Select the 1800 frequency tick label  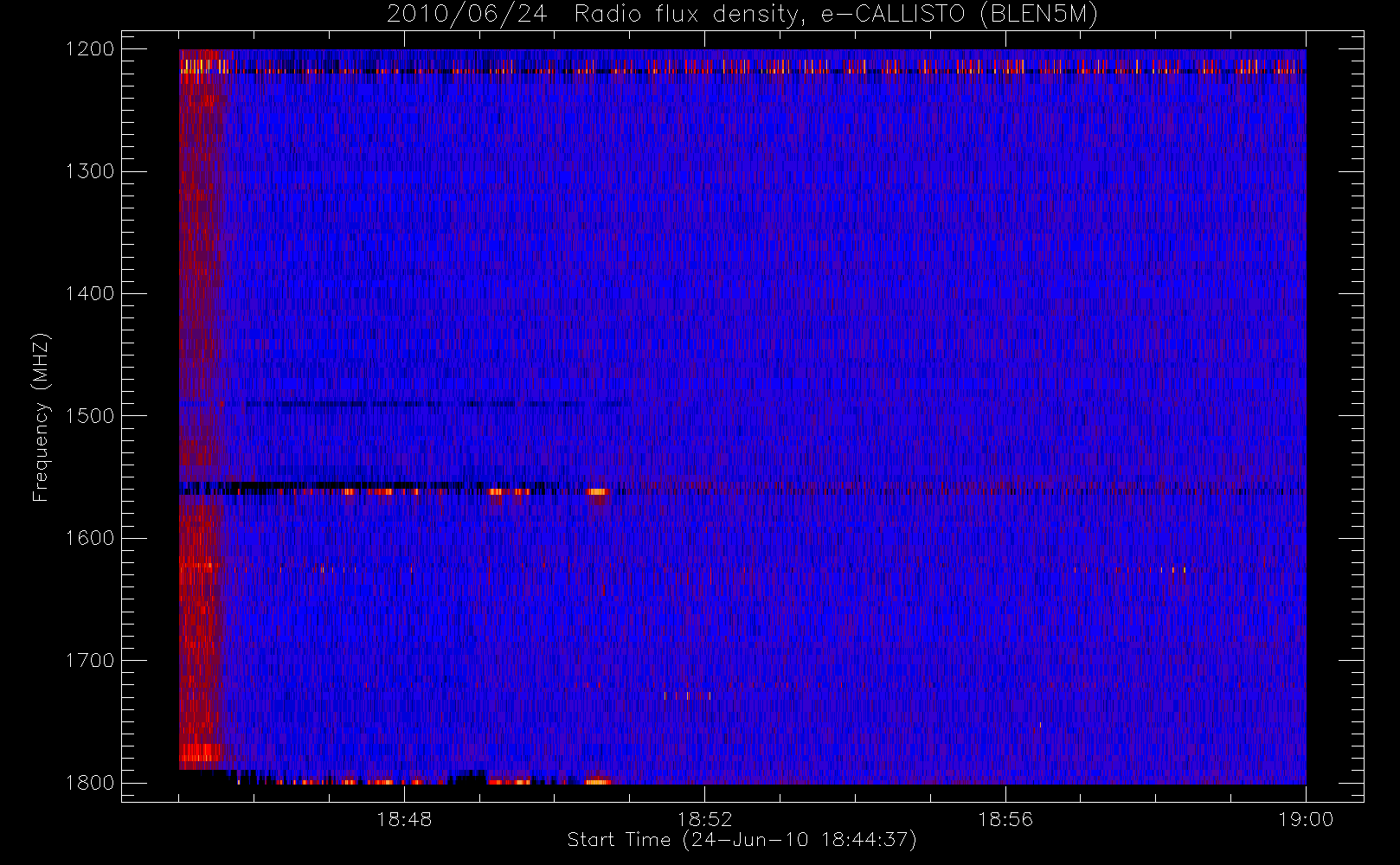(x=90, y=783)
